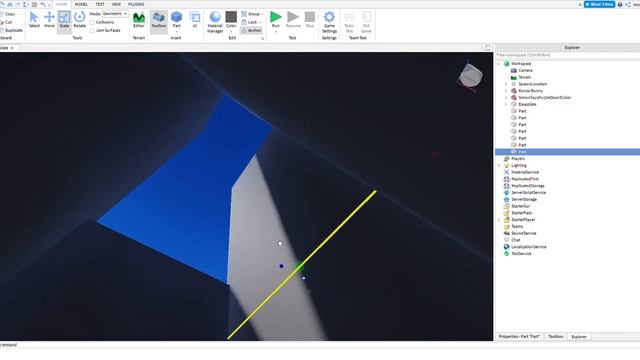Select SoundService in the Explorer

tap(524, 233)
